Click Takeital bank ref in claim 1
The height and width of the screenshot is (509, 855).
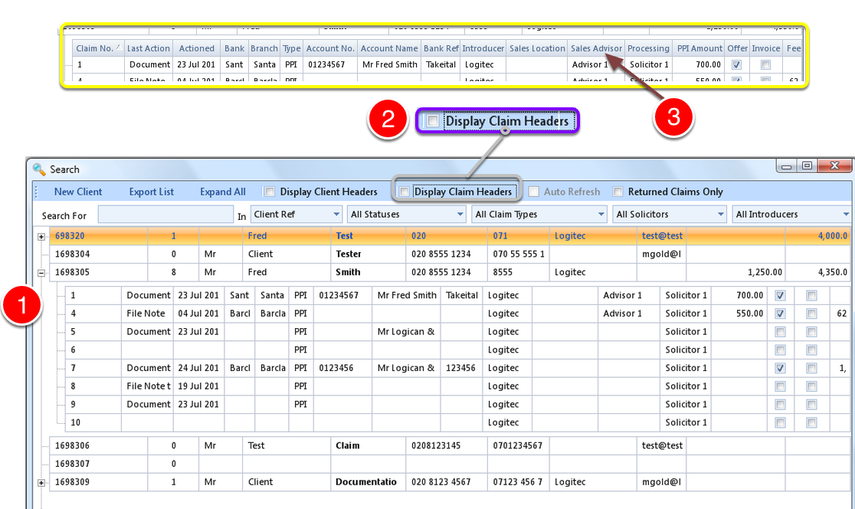pyautogui.click(x=462, y=295)
